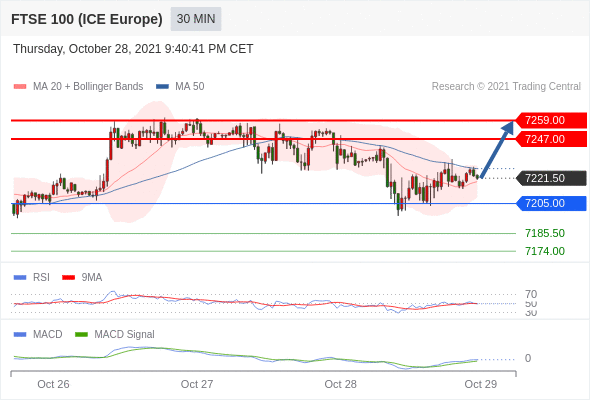Click the 7259.00 resistance price tag

[551, 120]
